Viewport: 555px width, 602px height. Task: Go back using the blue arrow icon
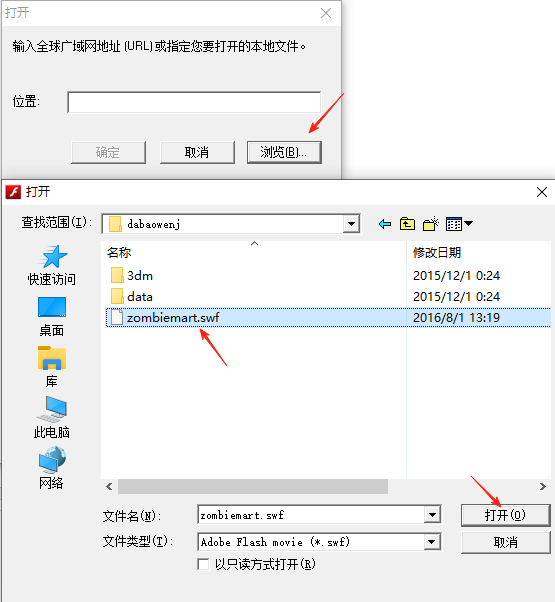385,224
